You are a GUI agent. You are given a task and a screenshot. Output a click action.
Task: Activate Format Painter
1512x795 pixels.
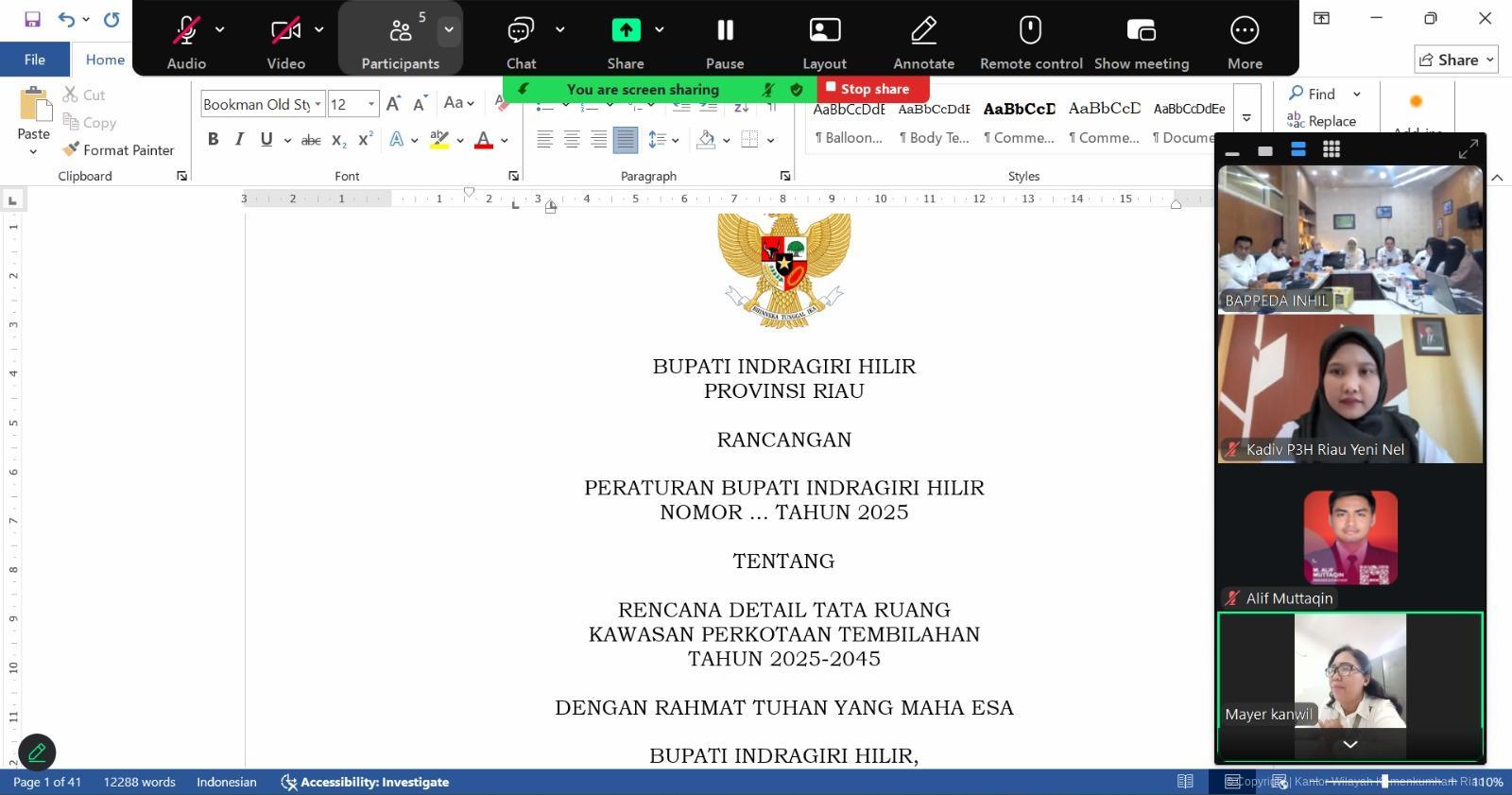point(118,149)
